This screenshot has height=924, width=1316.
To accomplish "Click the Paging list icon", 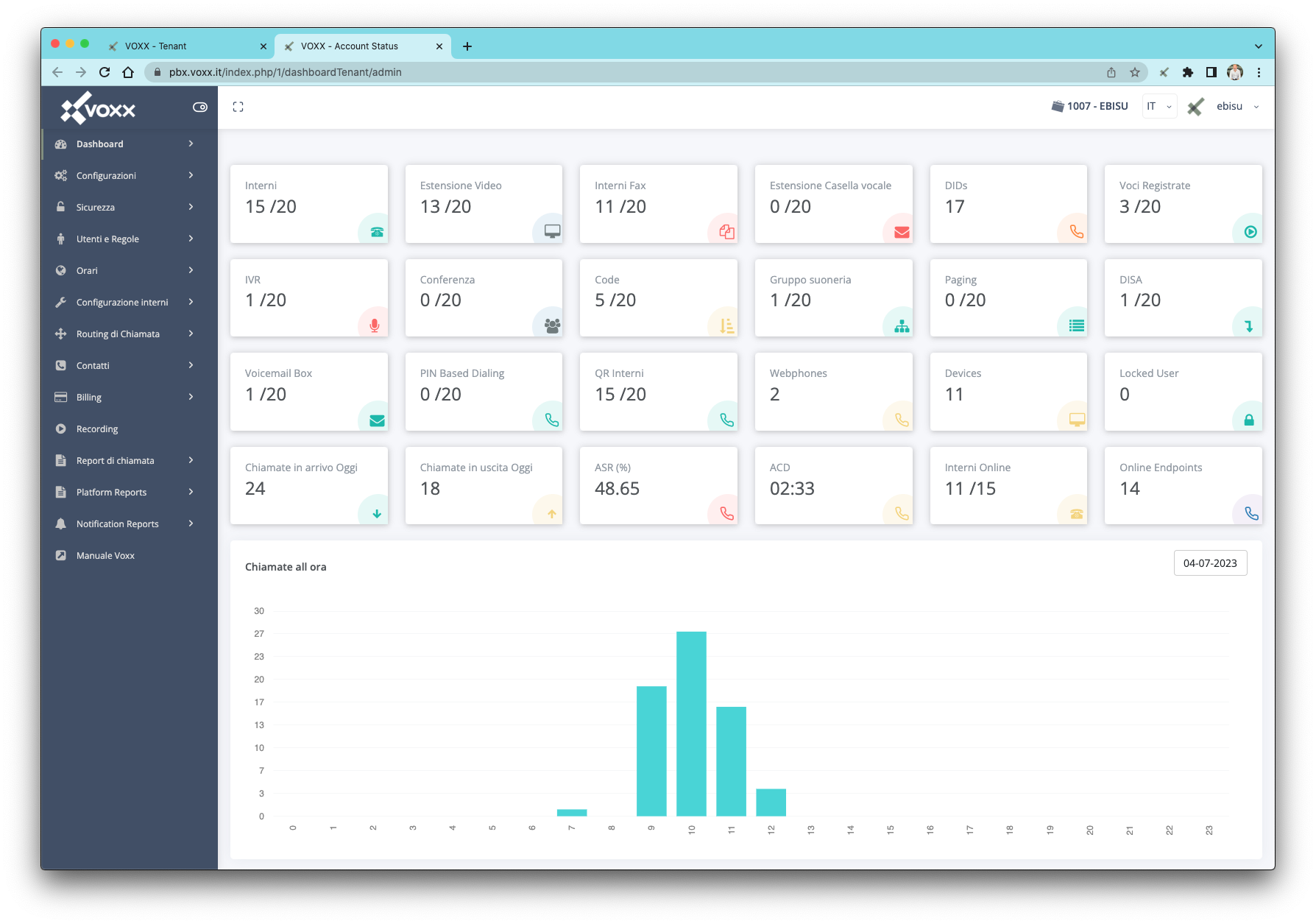I will point(1076,325).
